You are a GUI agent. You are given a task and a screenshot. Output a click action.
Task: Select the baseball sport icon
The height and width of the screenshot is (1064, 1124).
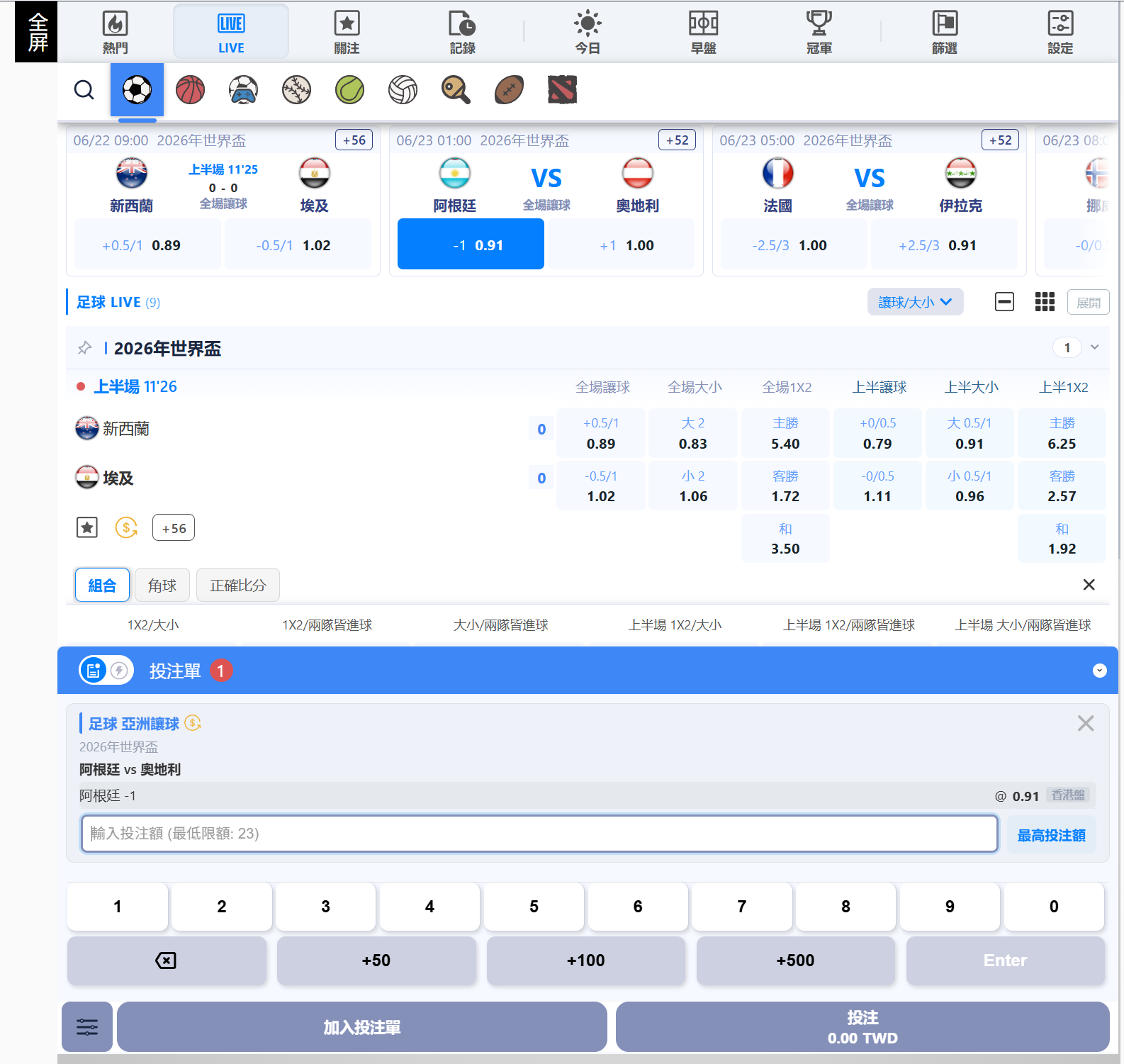(x=296, y=90)
